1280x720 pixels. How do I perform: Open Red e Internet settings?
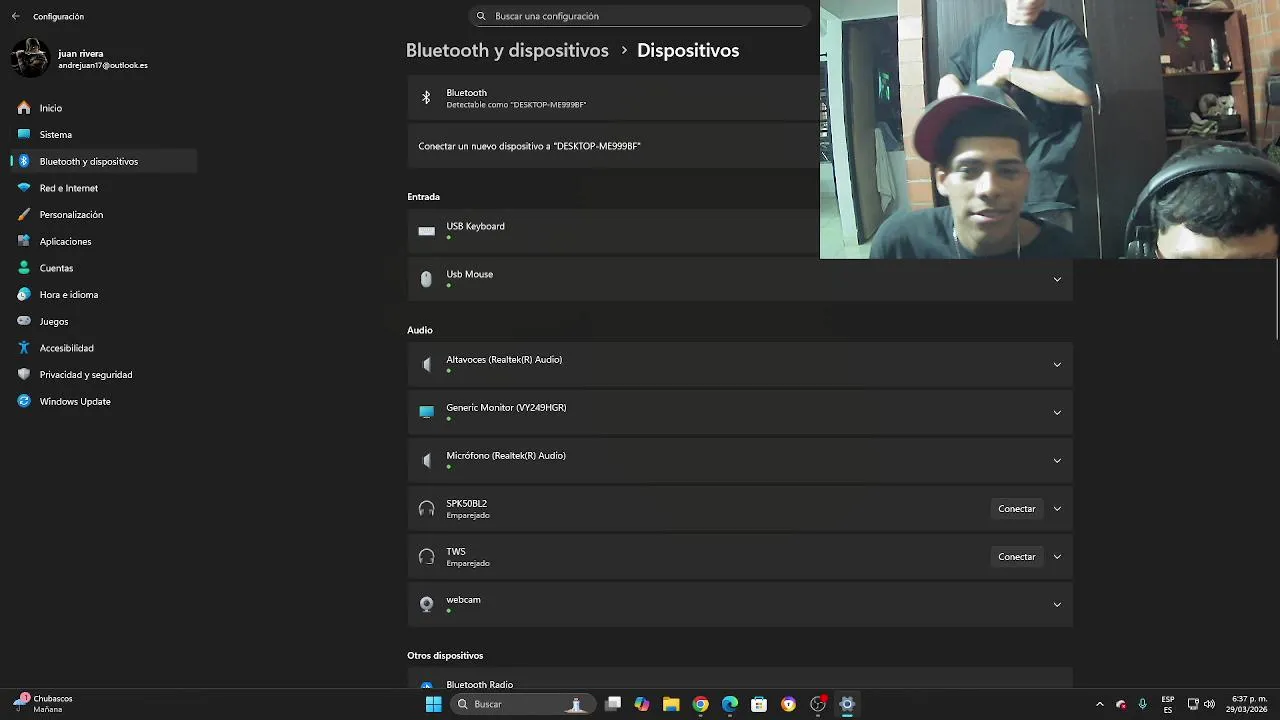(x=104, y=188)
